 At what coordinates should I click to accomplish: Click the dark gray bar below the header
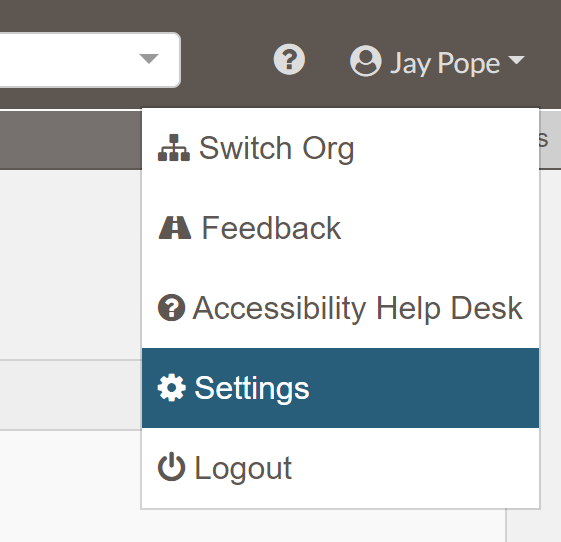71,140
